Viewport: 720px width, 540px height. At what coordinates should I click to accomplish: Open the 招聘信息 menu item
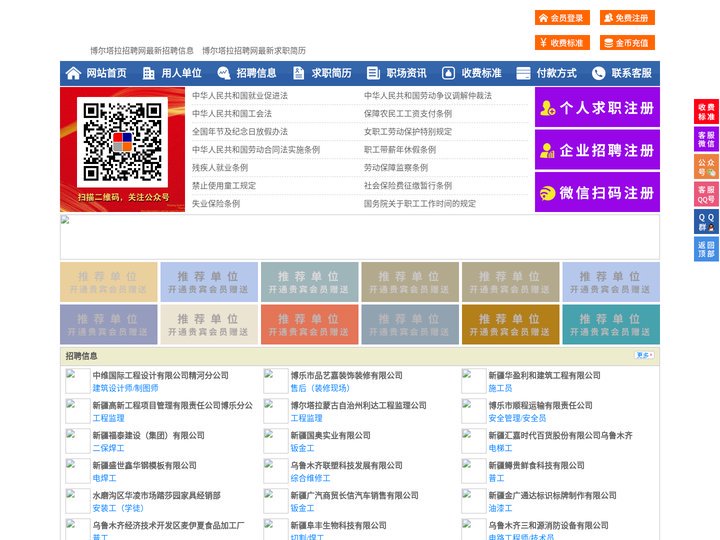(x=256, y=73)
